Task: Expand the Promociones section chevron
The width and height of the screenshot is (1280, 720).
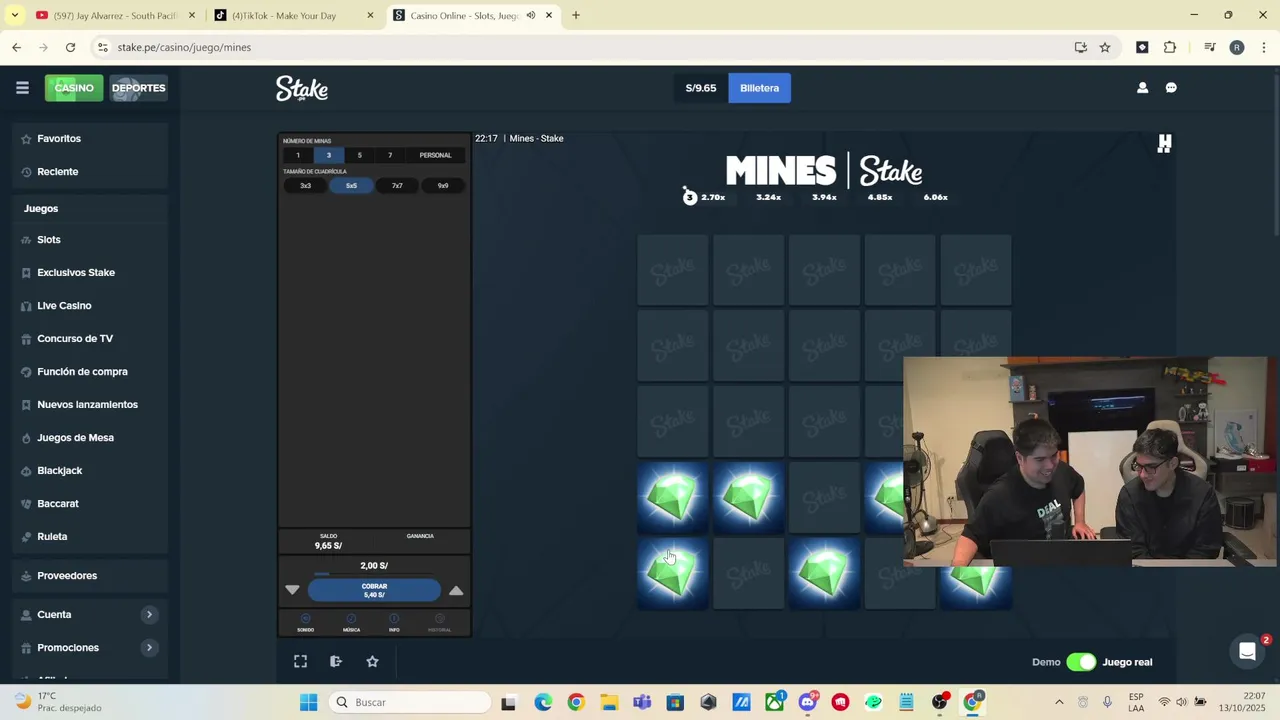Action: [149, 647]
